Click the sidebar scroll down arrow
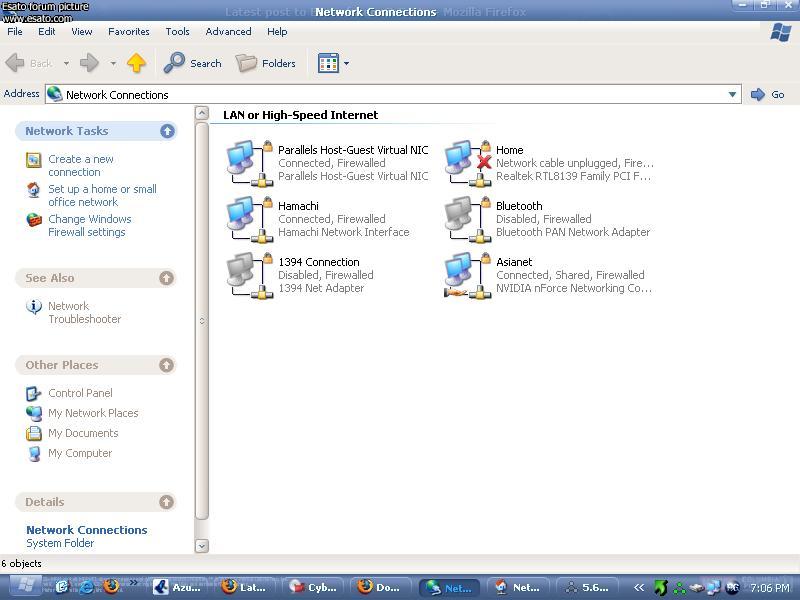The height and width of the screenshot is (600, 800). pos(202,545)
